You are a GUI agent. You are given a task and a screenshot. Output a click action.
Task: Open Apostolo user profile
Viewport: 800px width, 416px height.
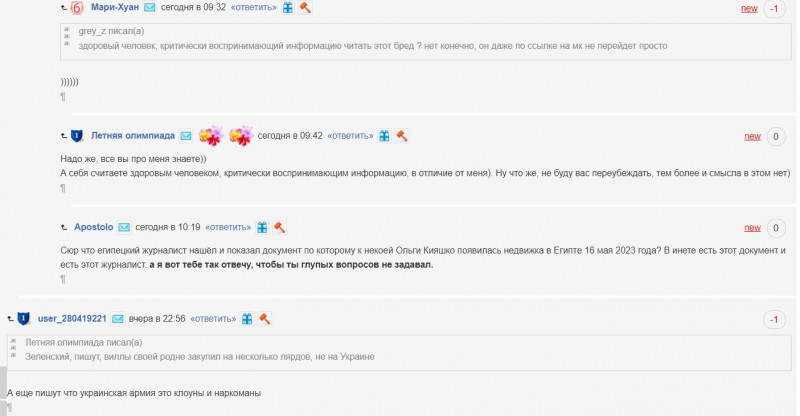click(x=94, y=227)
